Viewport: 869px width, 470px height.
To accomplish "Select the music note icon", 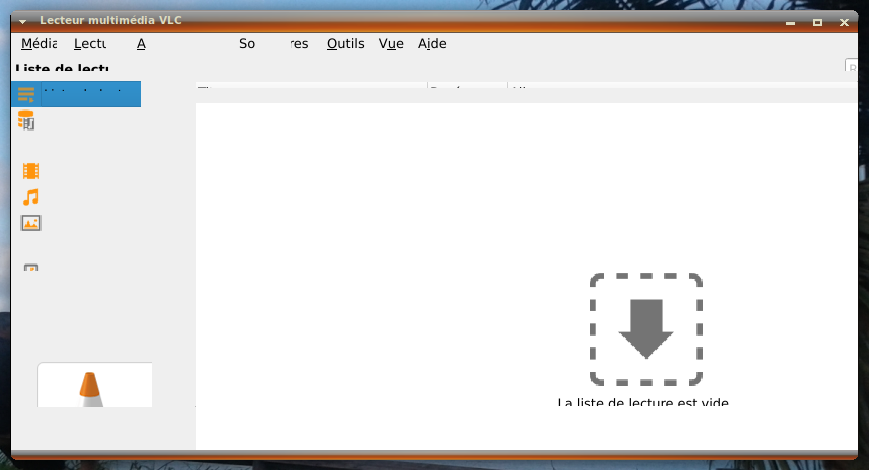I will point(31,197).
